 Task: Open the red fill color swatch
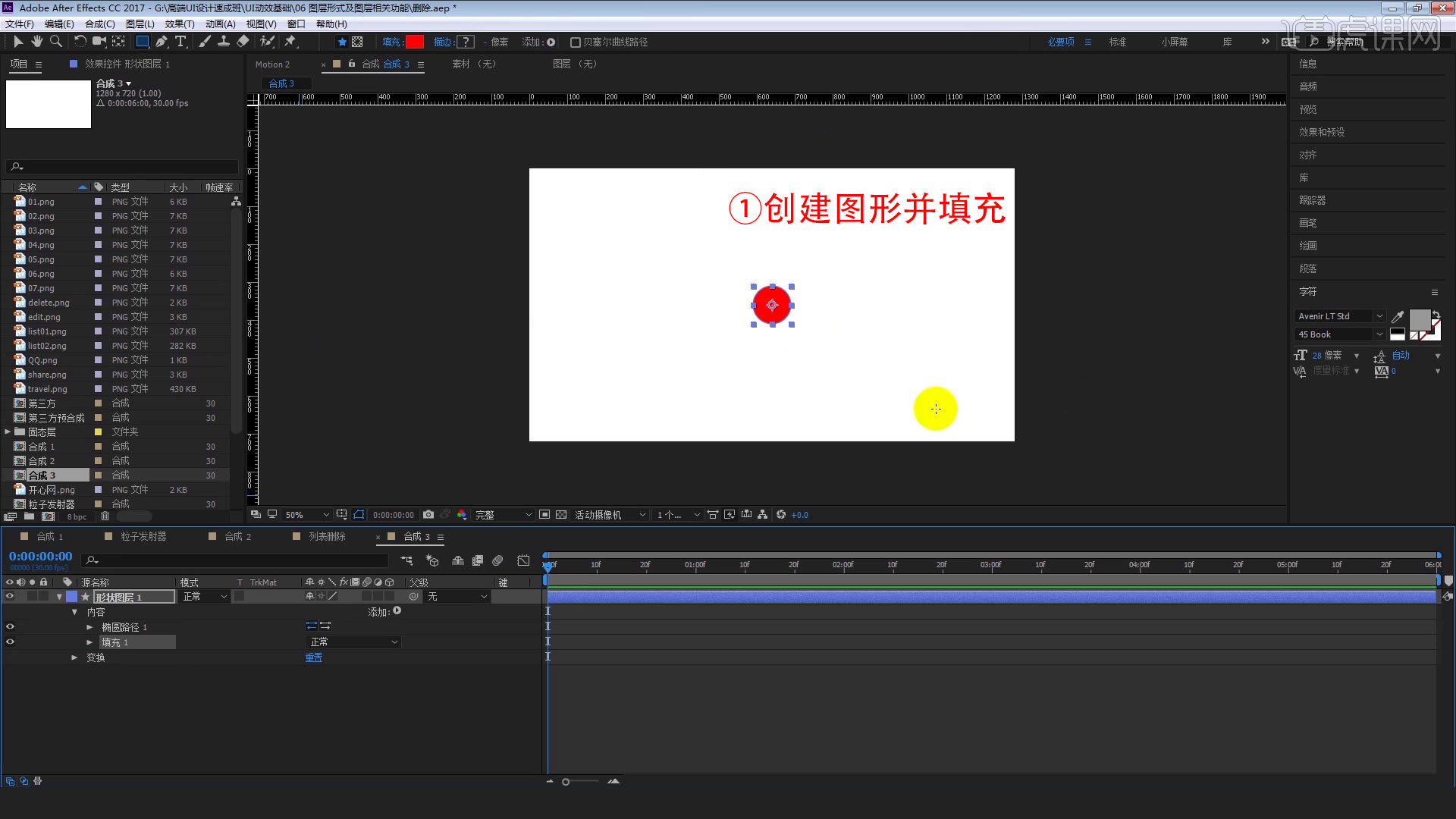pos(413,42)
